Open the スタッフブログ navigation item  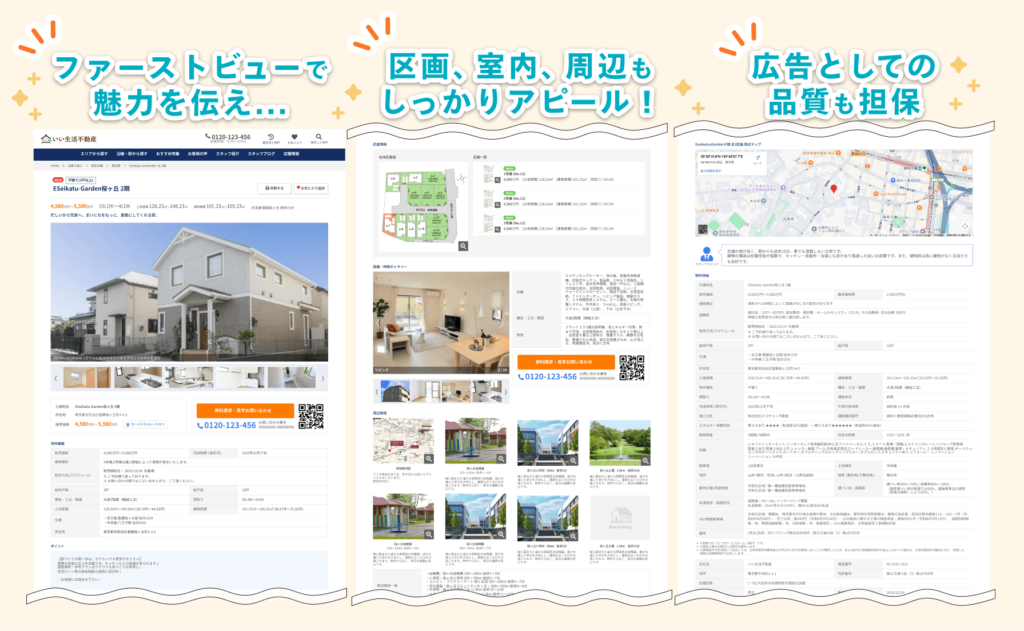pyautogui.click(x=260, y=154)
